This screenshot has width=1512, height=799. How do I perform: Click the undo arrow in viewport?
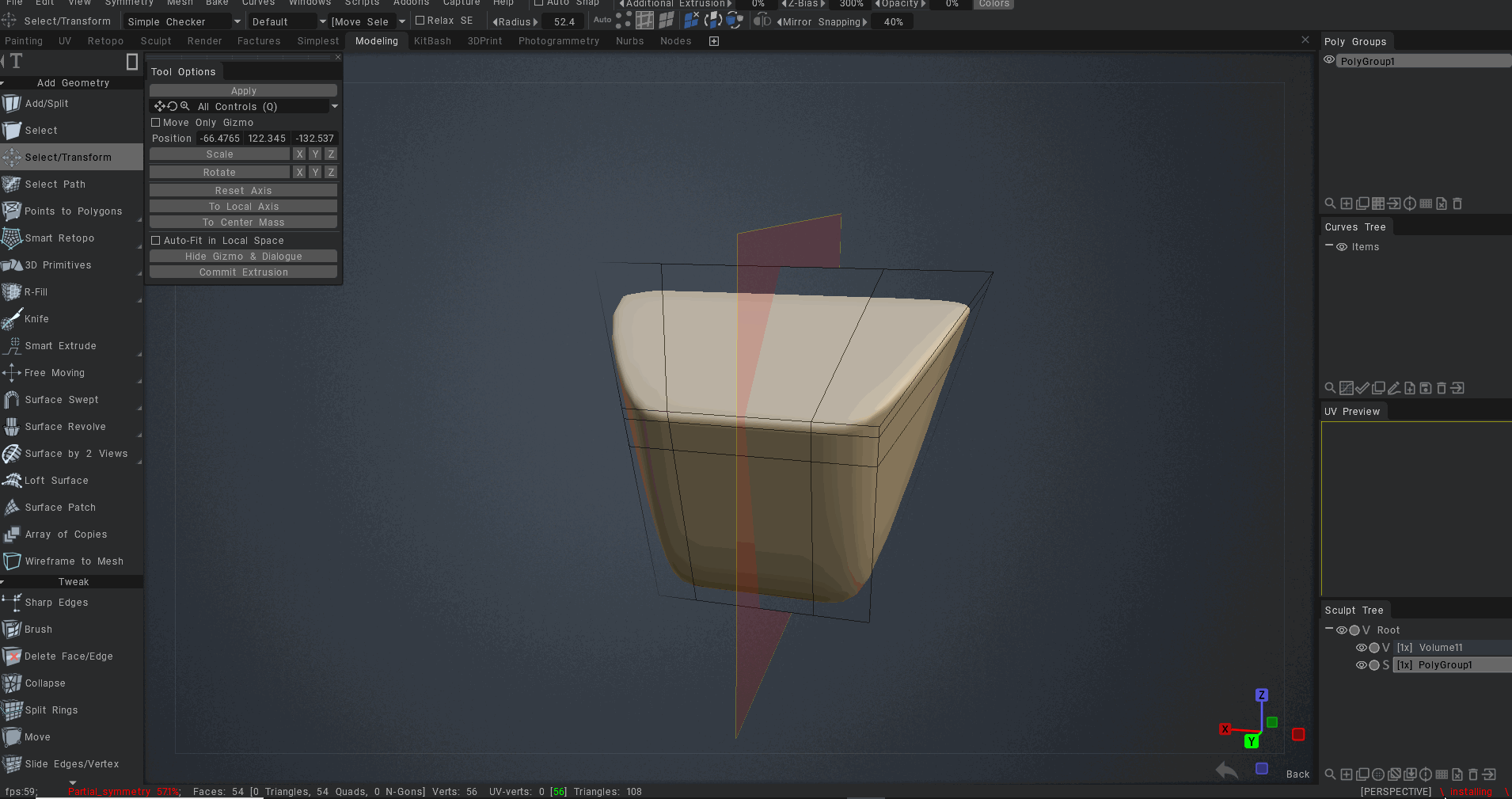pos(1226,770)
